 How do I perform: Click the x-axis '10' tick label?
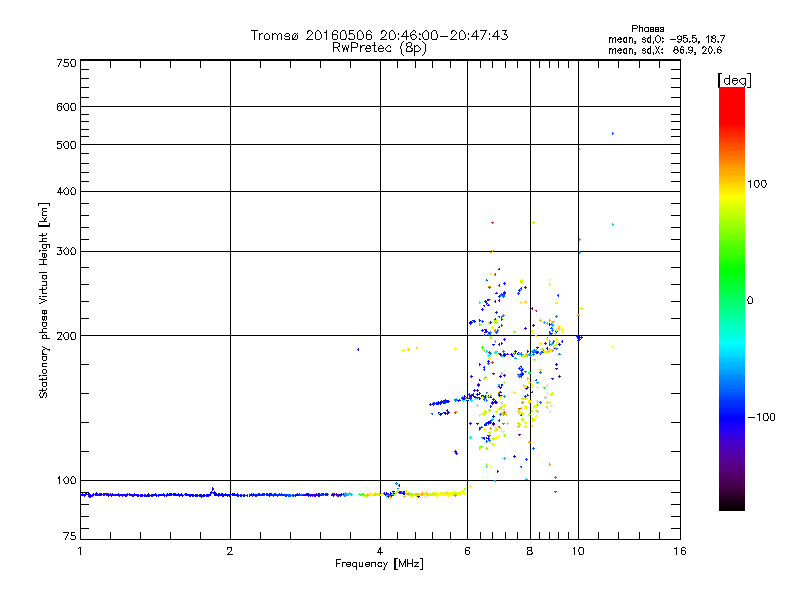coord(578,551)
